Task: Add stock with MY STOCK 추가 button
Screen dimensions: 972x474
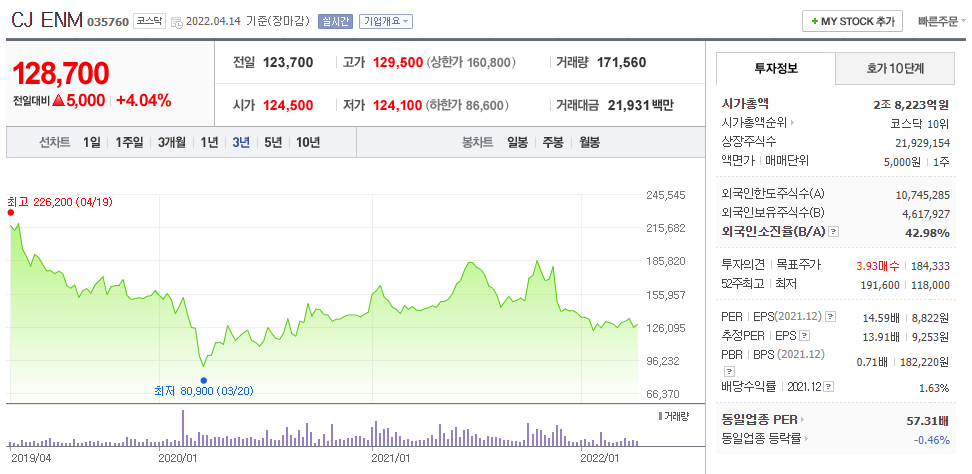Action: click(852, 21)
